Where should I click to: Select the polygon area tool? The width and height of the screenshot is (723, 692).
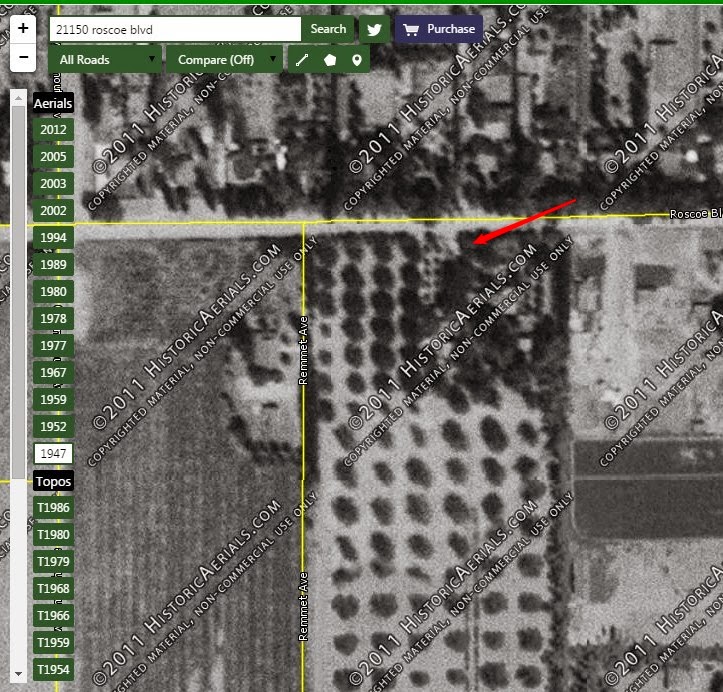coord(330,60)
